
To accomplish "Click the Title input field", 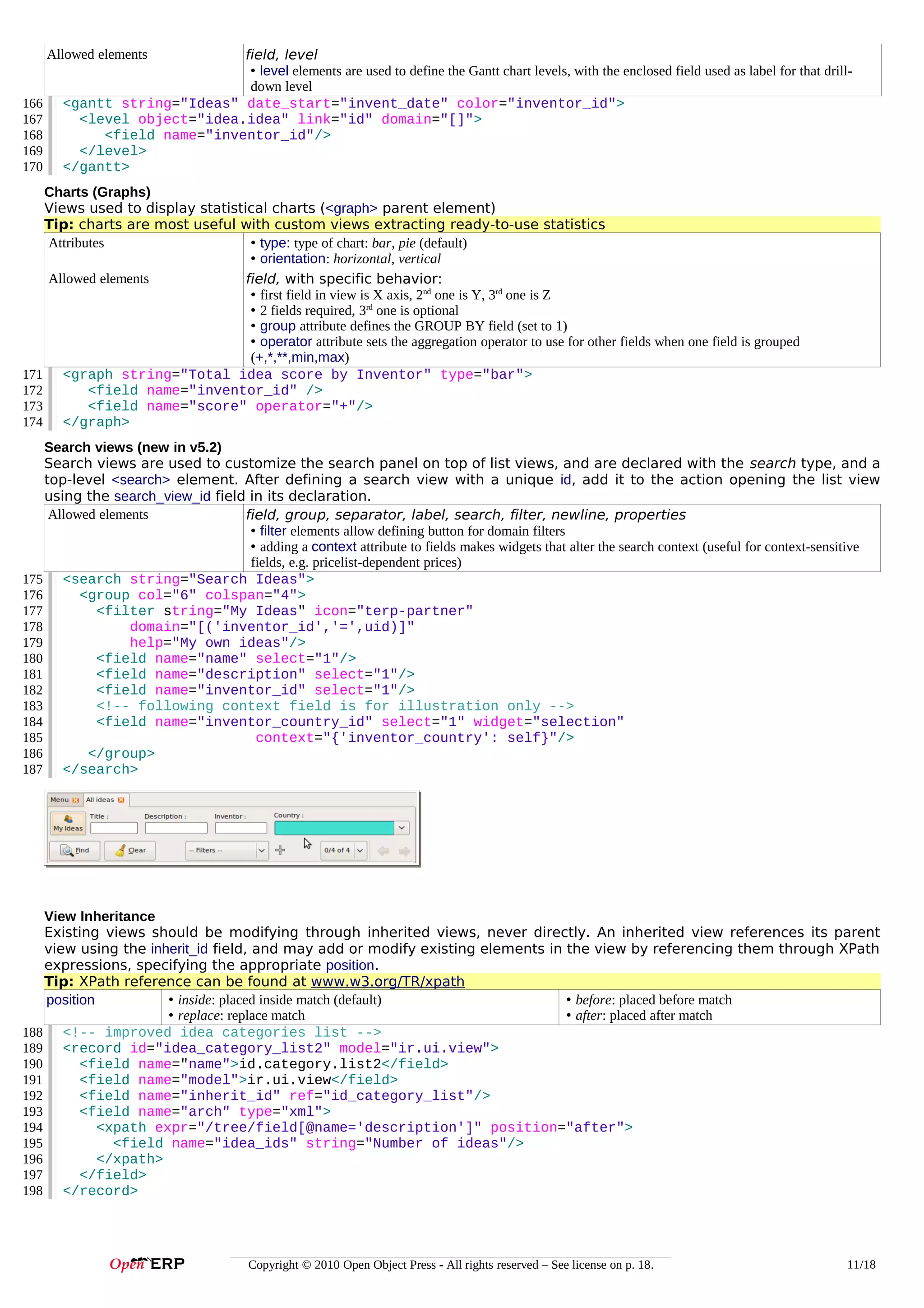I will click(114, 828).
